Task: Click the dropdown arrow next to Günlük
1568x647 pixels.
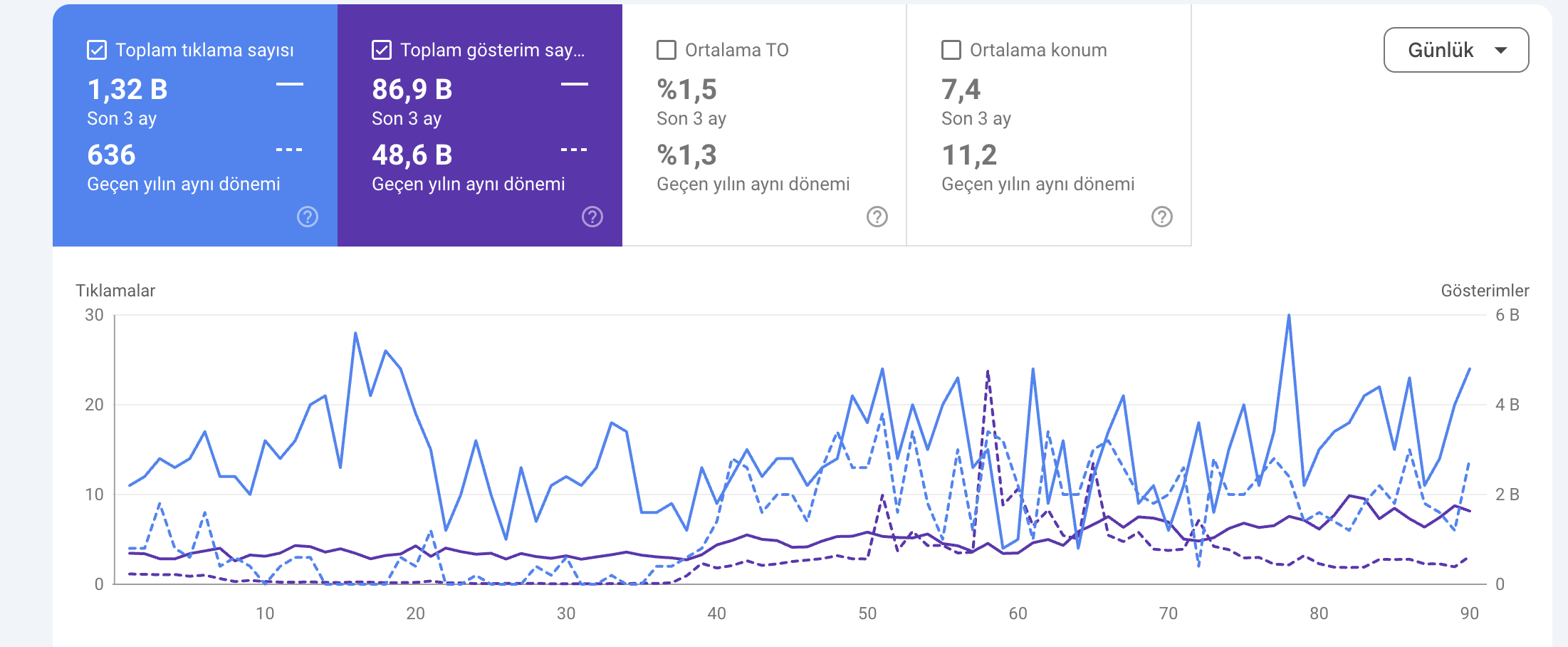Action: coord(1502,50)
